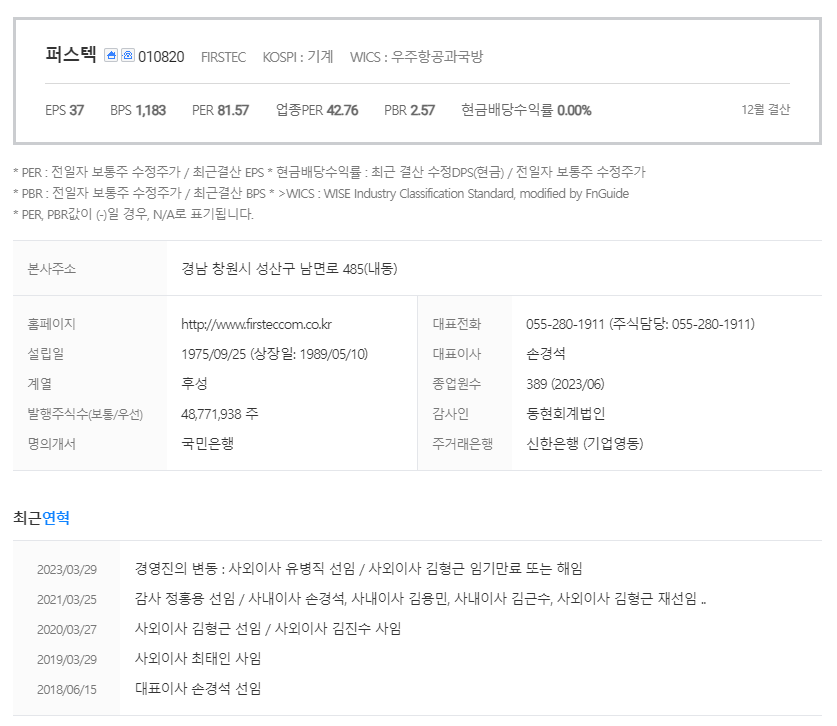Click the 업종PER 42.76 value
Image resolution: width=837 pixels, height=726 pixels.
317,110
